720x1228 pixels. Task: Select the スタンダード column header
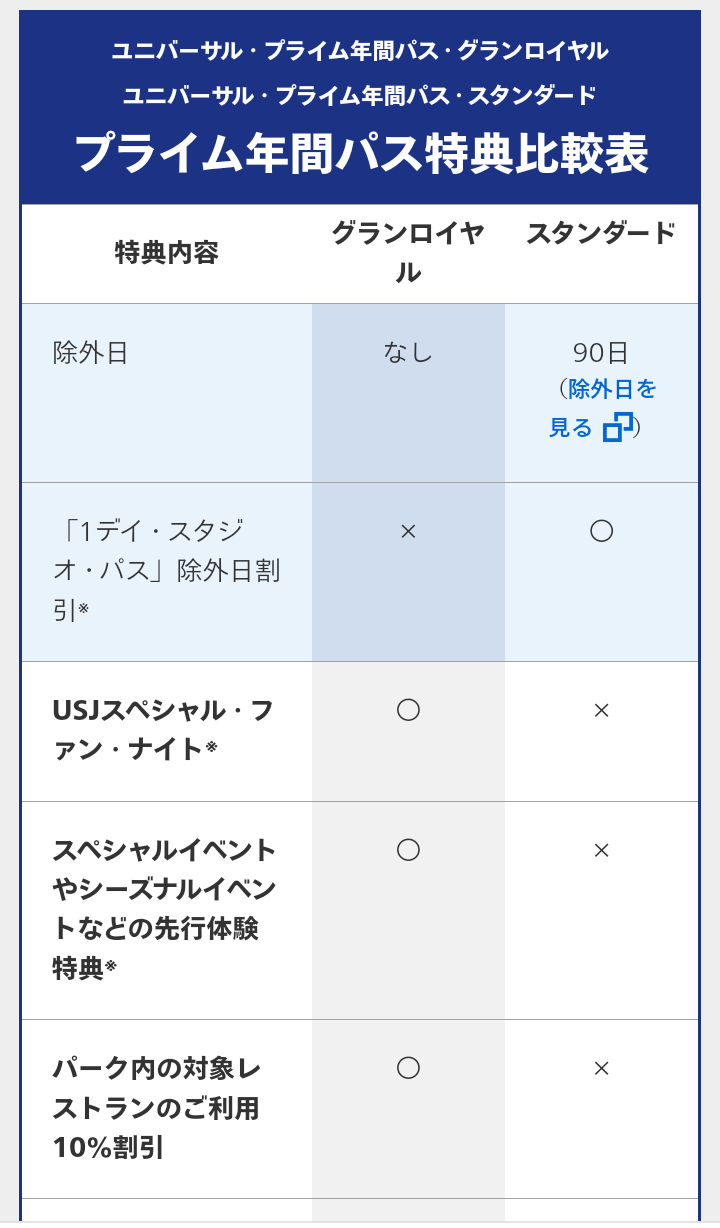pyautogui.click(x=601, y=234)
